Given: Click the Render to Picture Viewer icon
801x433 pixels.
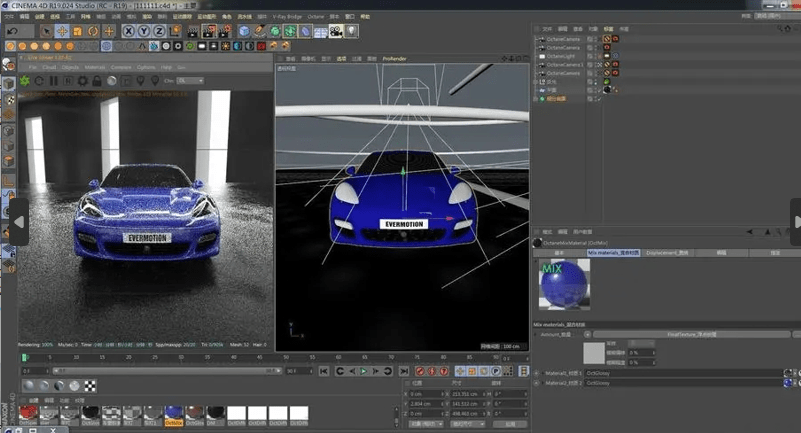Looking at the screenshot, I should click(208, 32).
